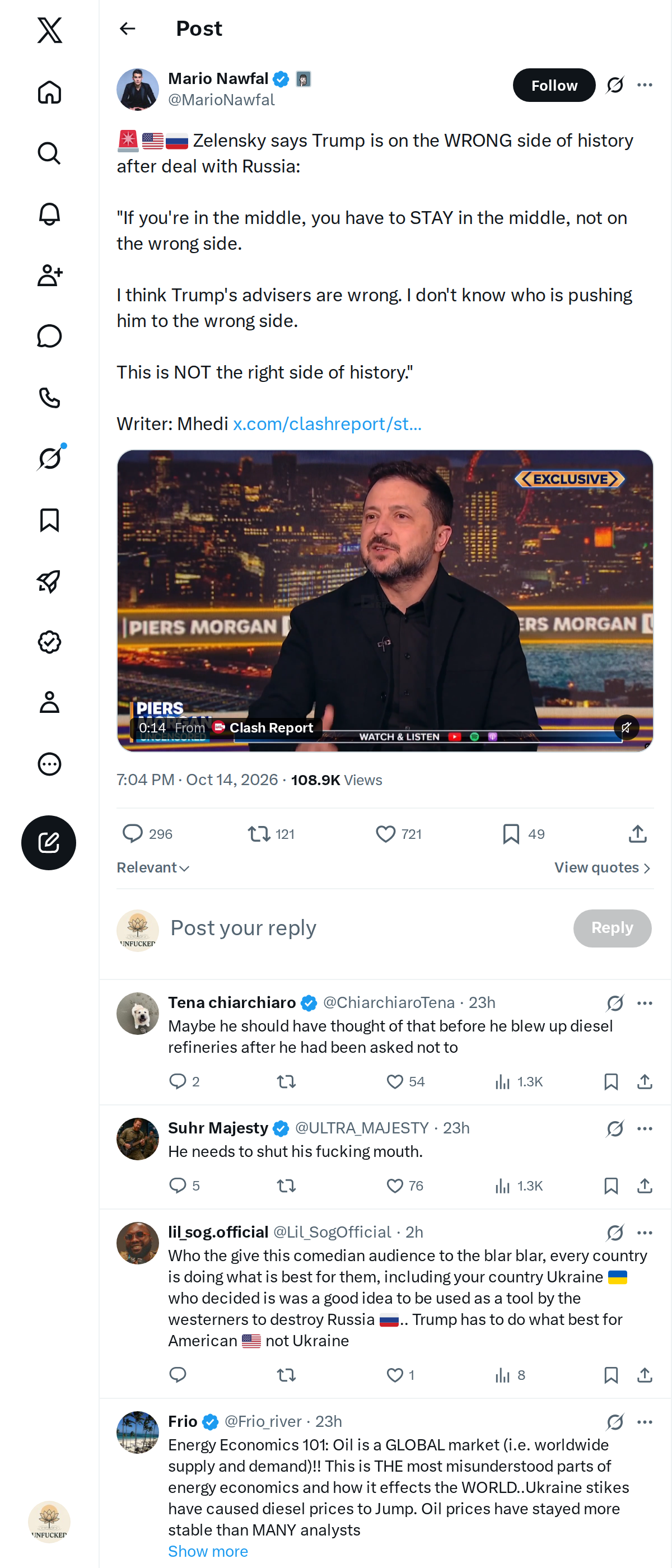This screenshot has height=1568, width=672.
Task: Click the Post your reply field
Action: pos(365,928)
